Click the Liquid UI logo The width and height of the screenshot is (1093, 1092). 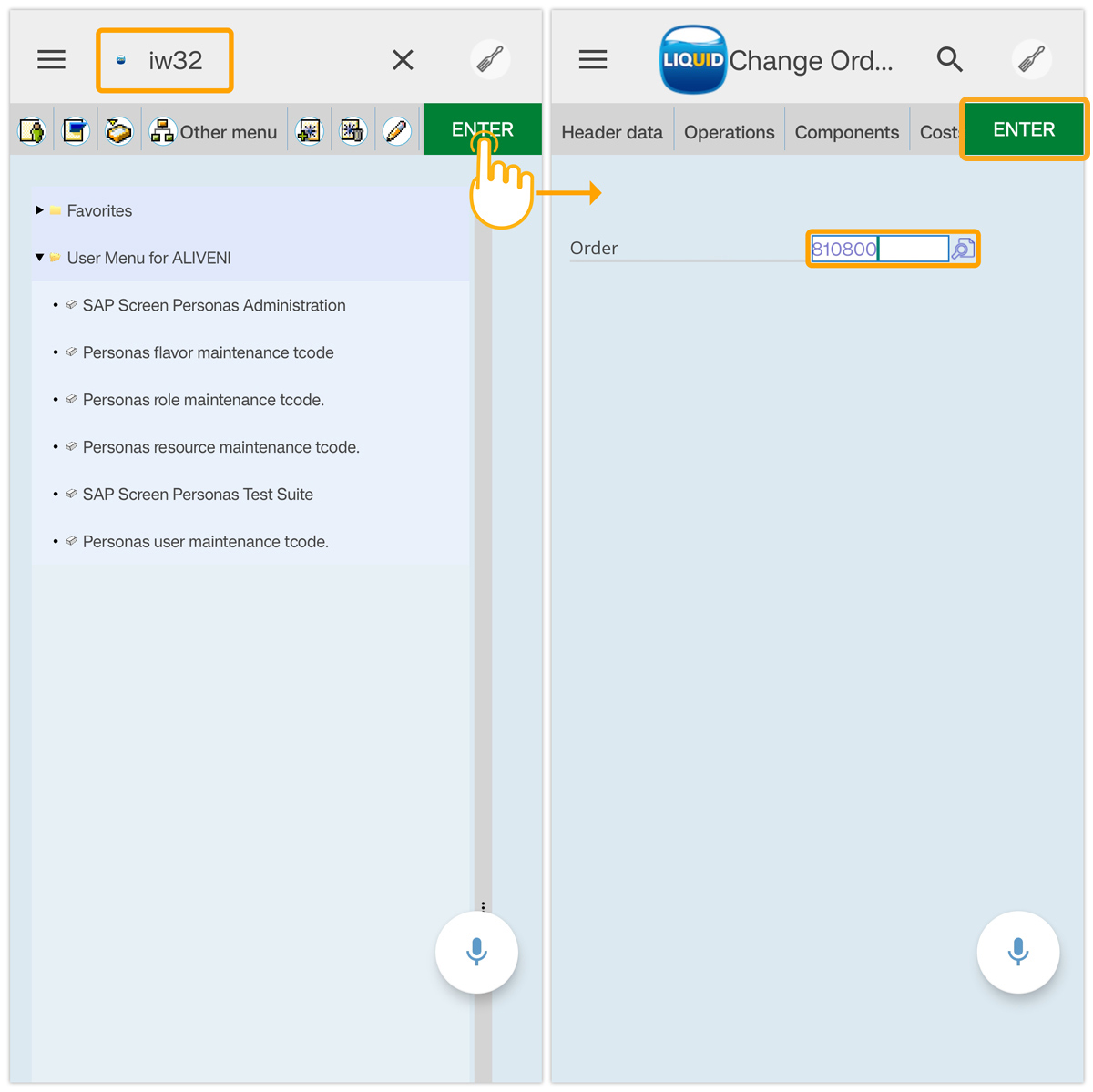click(x=693, y=60)
